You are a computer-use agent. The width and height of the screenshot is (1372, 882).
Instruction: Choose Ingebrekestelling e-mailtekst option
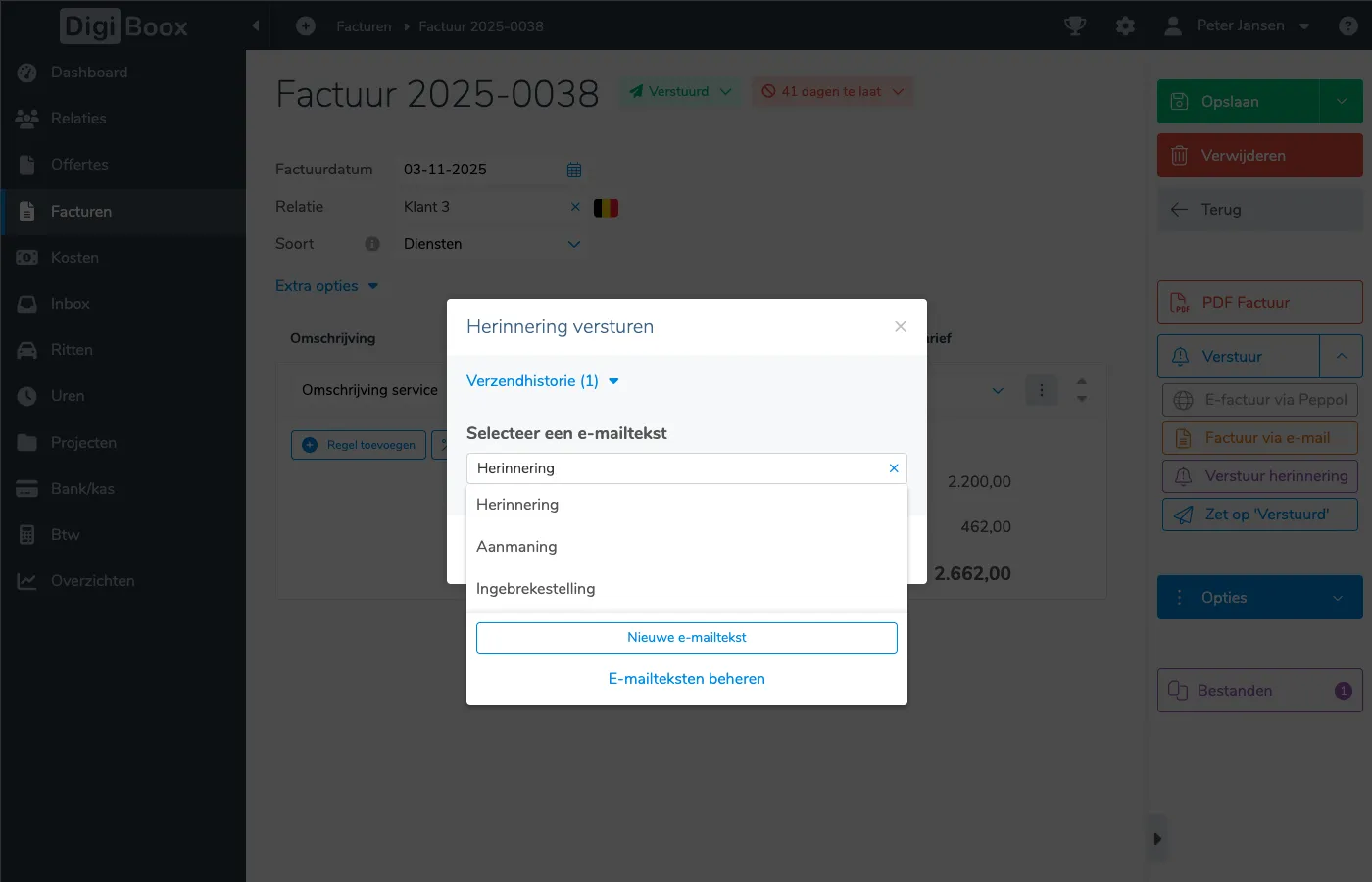(x=535, y=589)
